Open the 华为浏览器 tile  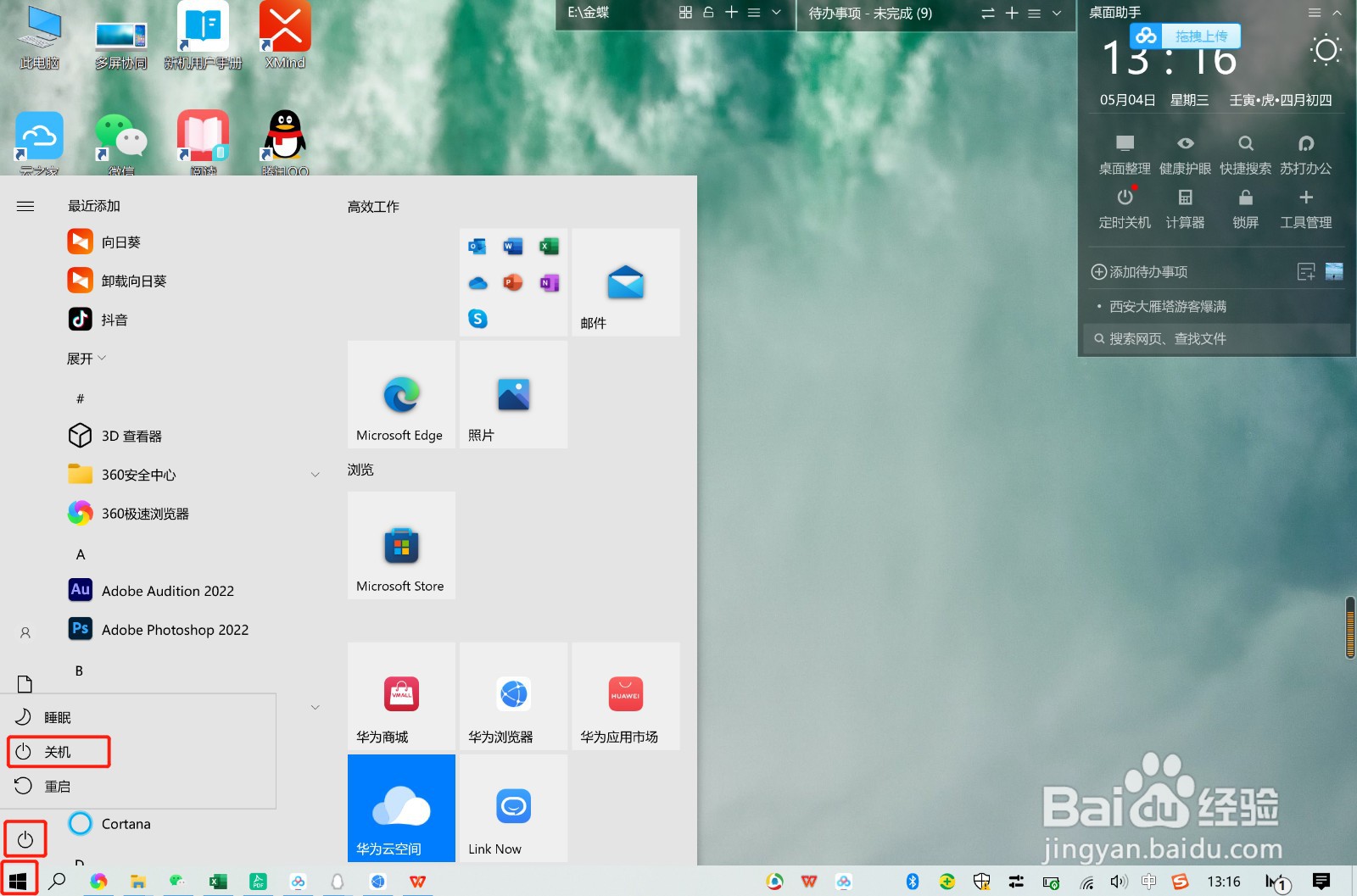[x=513, y=696]
